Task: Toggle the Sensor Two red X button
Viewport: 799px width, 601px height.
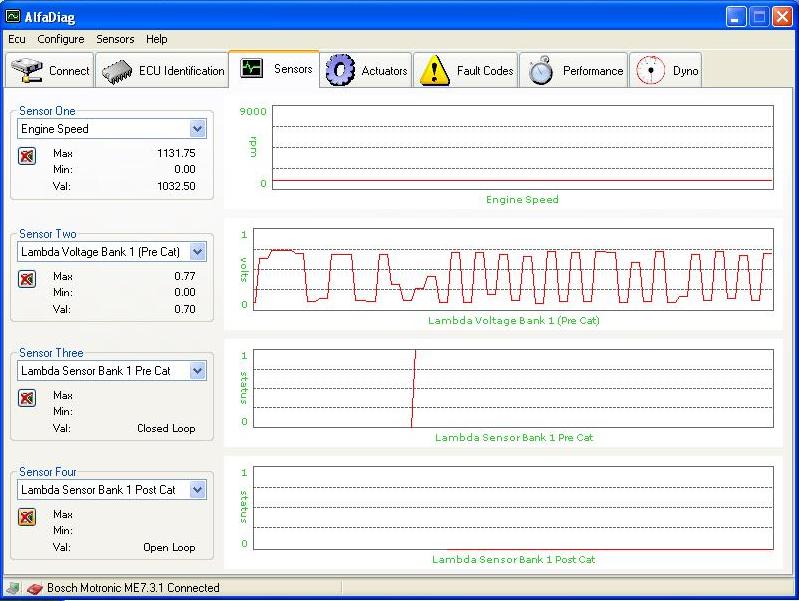Action: (x=27, y=279)
